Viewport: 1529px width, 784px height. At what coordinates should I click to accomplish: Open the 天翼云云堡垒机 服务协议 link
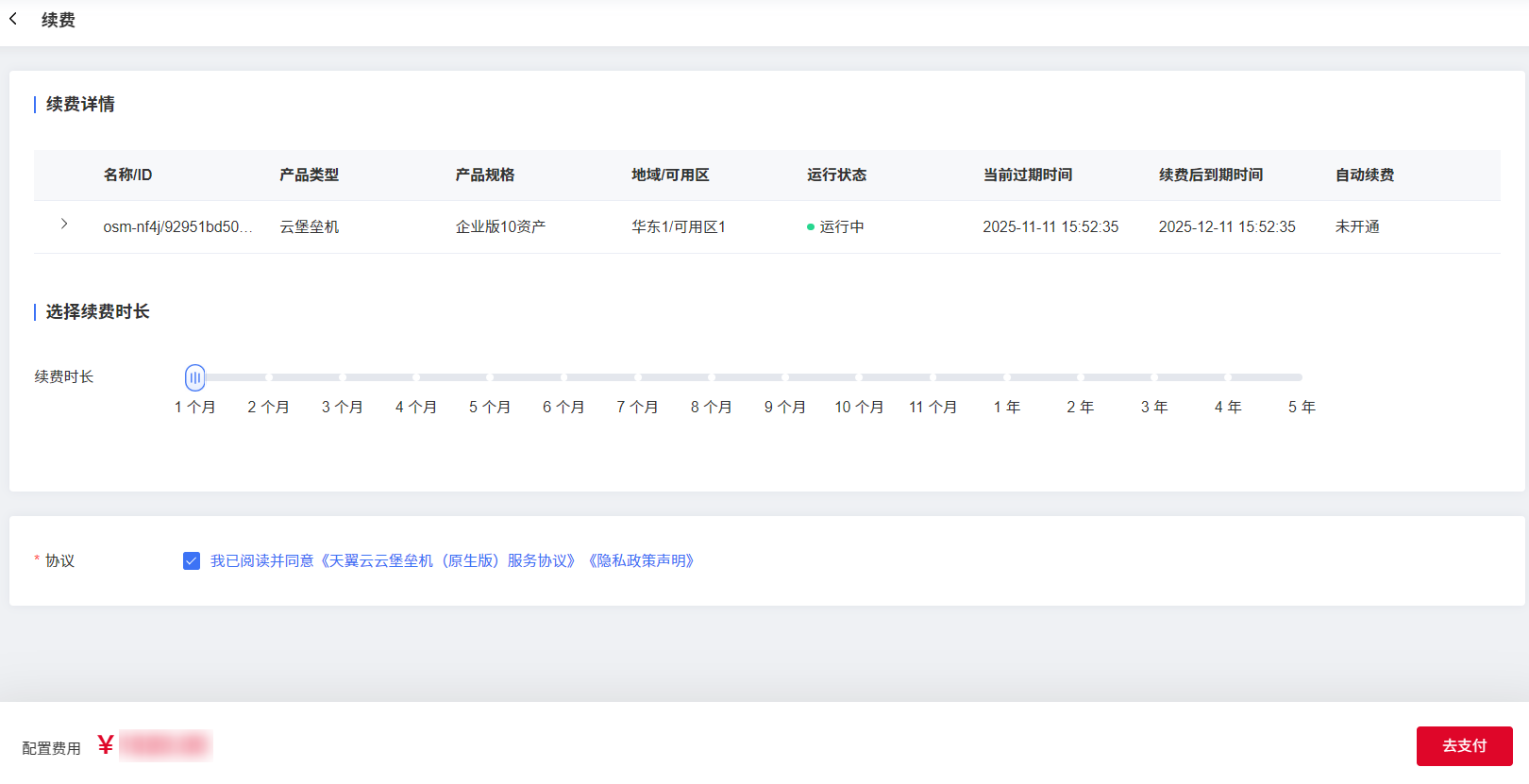coord(447,561)
